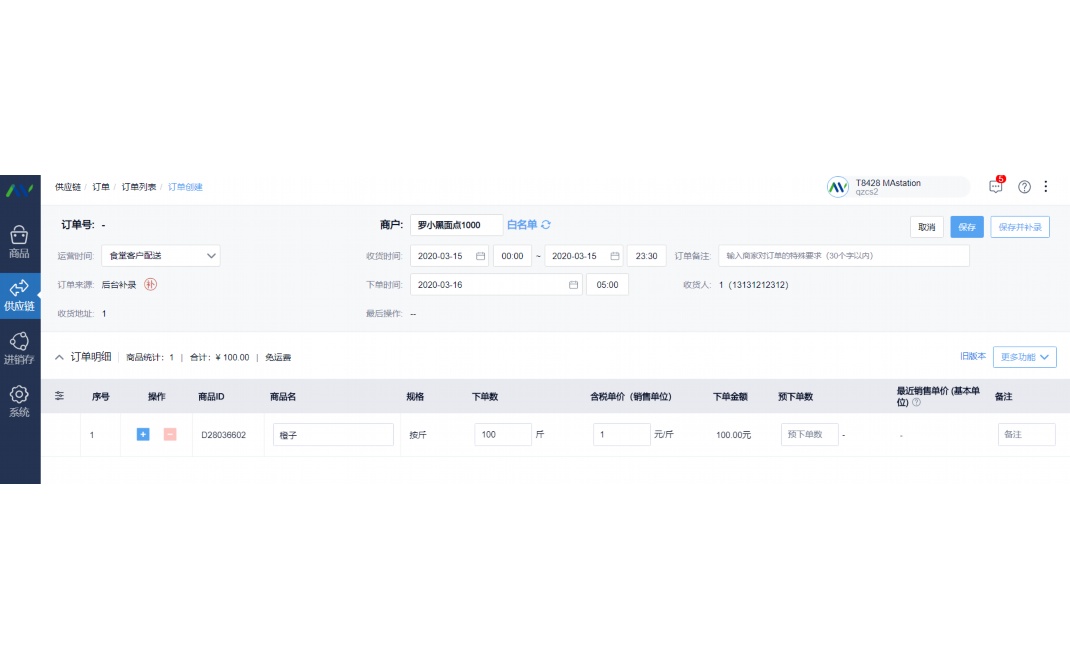Viewport: 1070px width, 659px height.
Task: Expand the 更多功能 dropdown
Action: (x=1024, y=357)
